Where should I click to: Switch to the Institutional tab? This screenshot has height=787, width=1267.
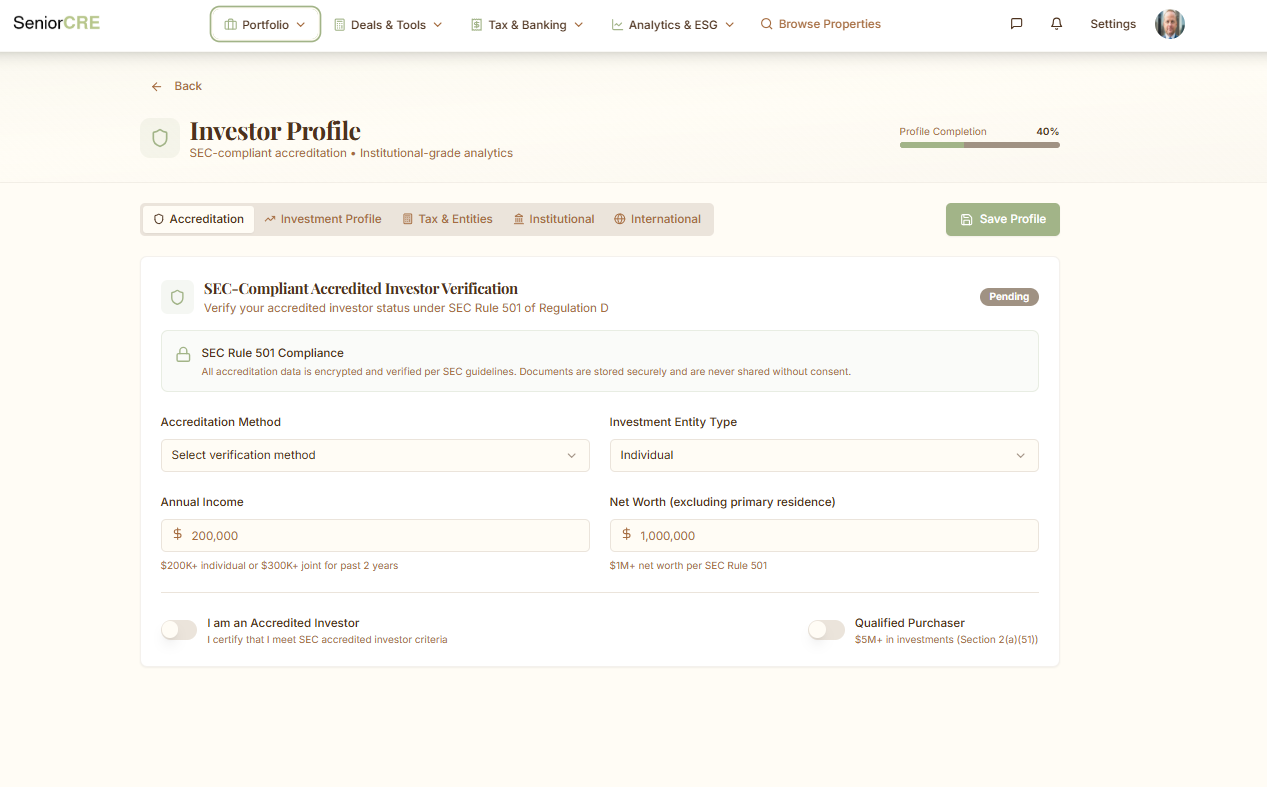coord(554,219)
